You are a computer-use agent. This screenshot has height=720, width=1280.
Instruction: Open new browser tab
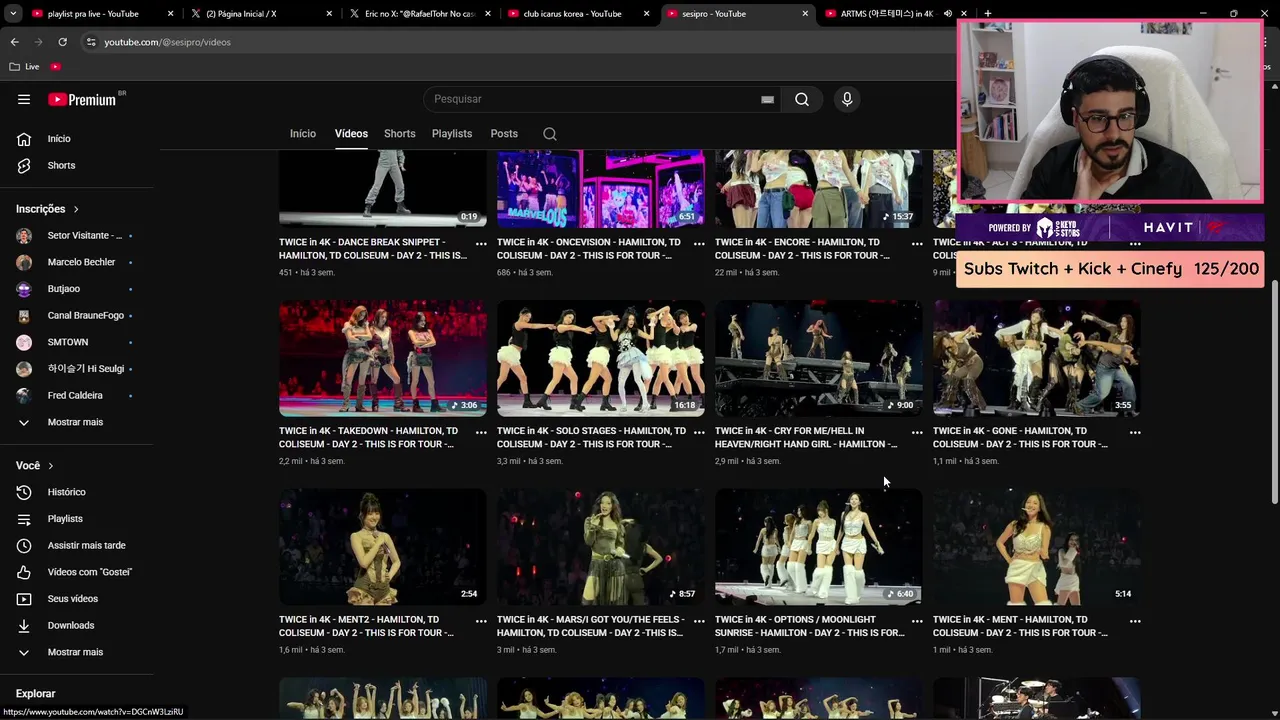click(x=988, y=14)
